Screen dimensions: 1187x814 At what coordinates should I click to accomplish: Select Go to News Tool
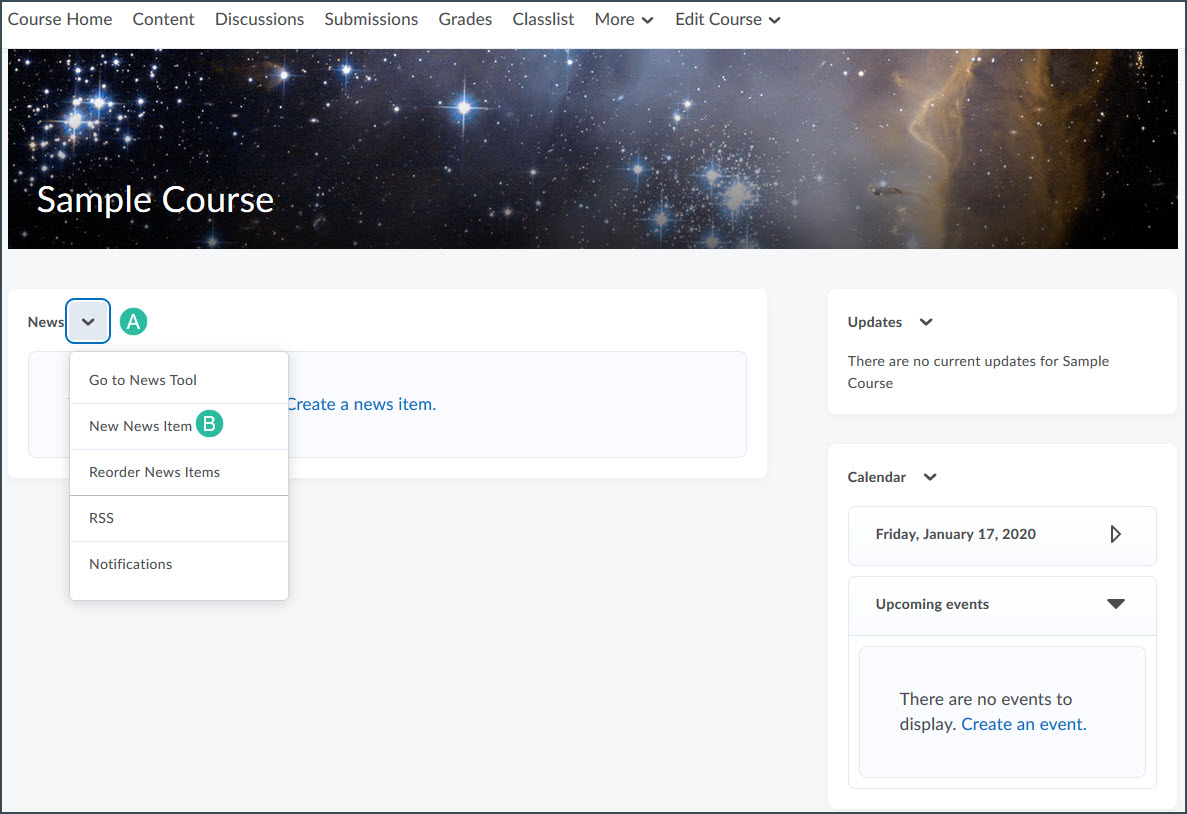click(143, 380)
